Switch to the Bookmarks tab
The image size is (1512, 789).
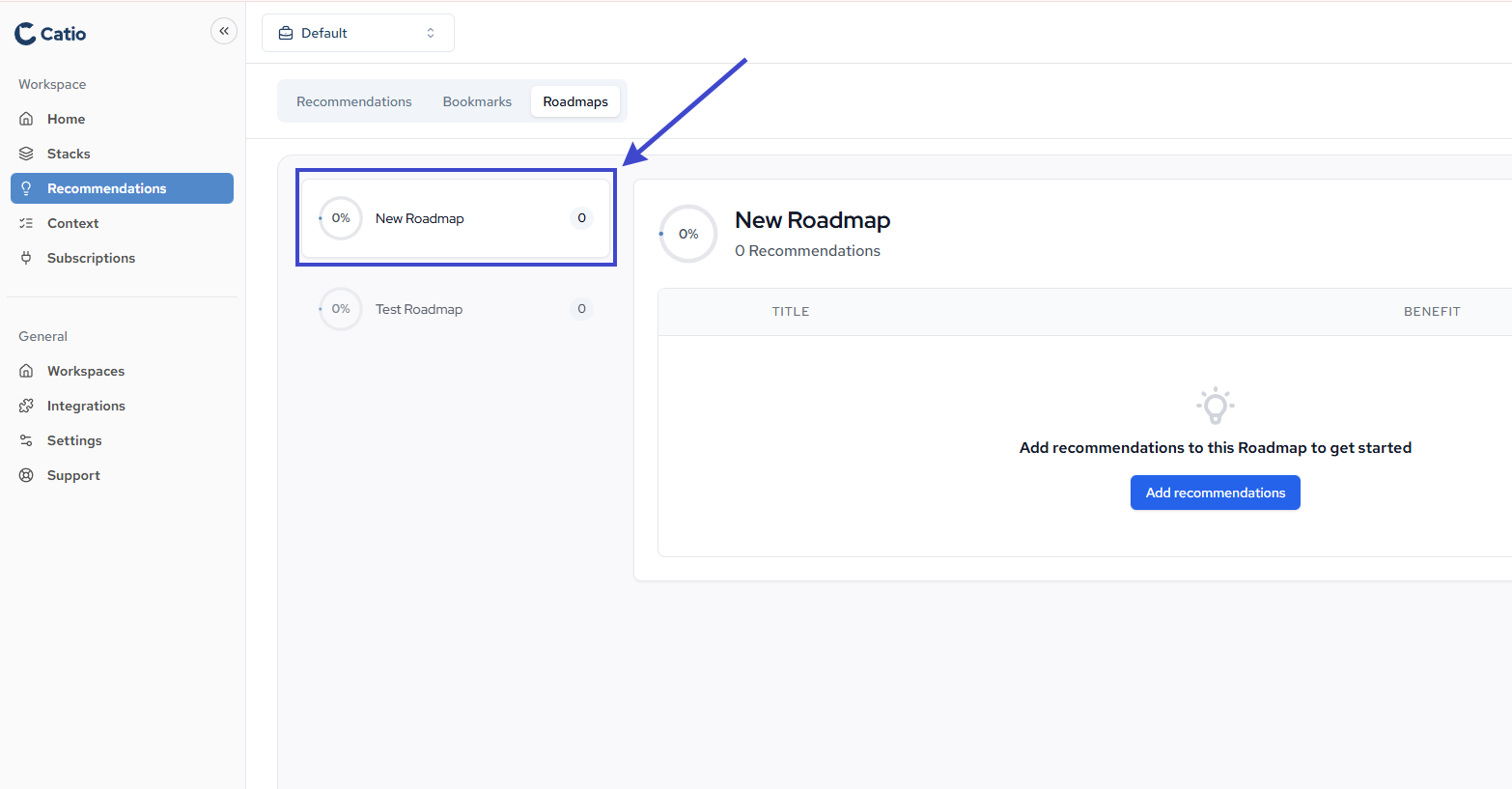[477, 100]
